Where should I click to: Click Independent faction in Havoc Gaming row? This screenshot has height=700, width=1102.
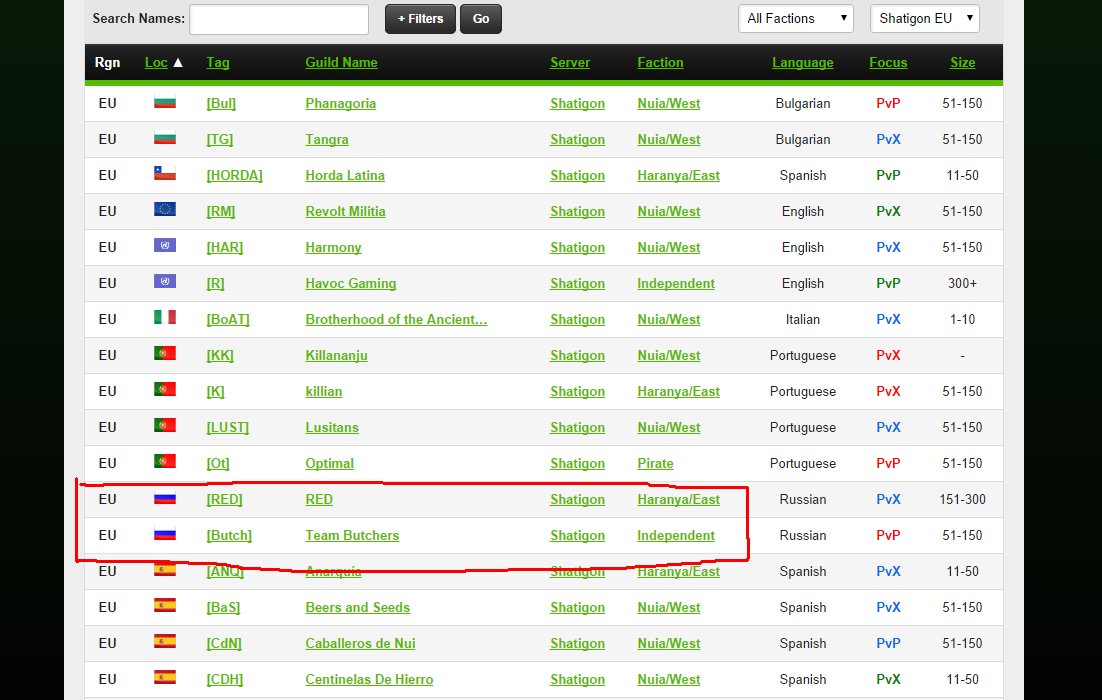click(676, 283)
